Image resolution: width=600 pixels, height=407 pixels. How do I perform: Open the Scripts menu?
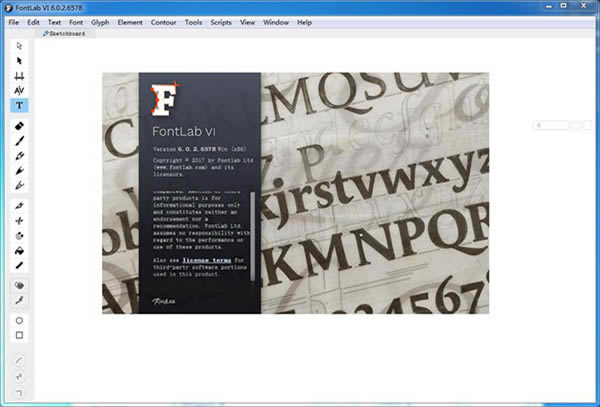click(x=221, y=21)
